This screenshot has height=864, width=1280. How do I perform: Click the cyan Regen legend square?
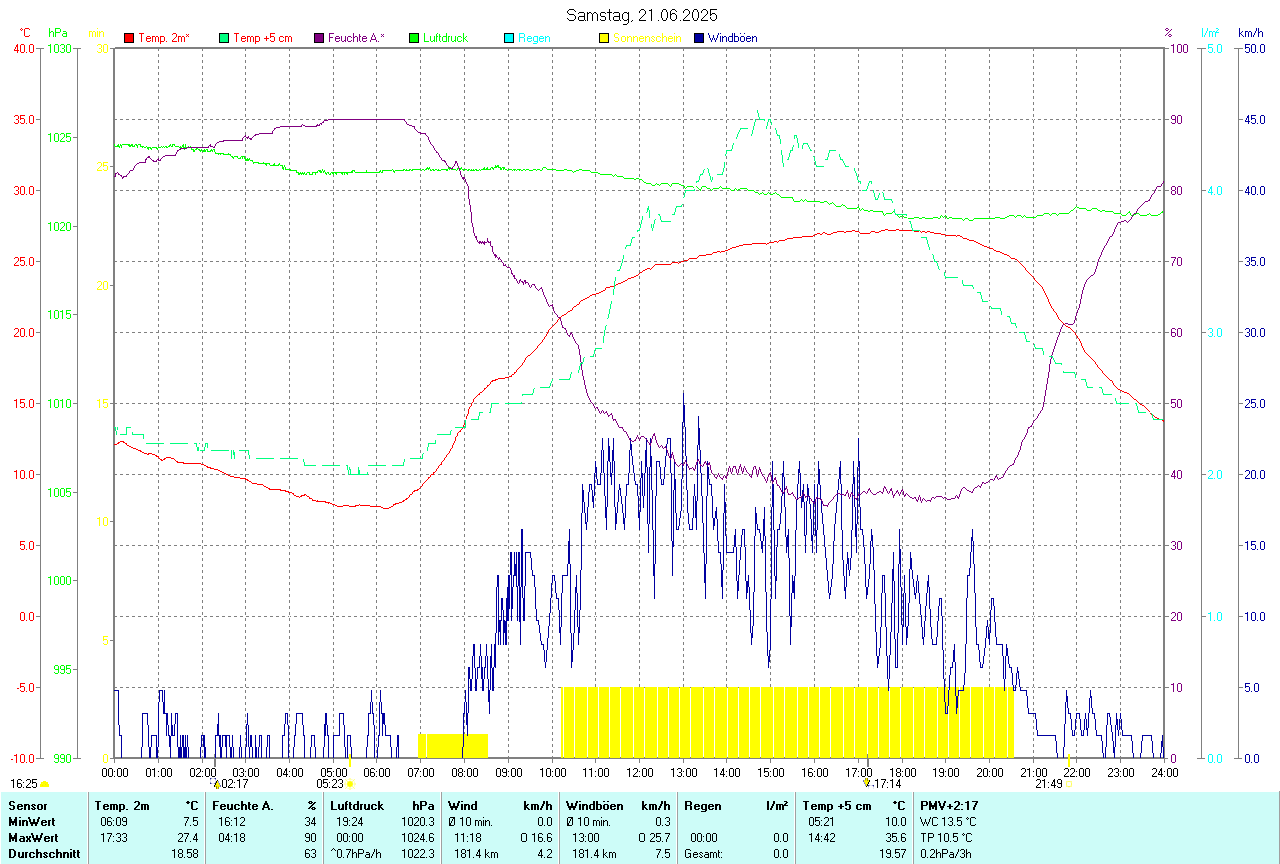[x=509, y=38]
